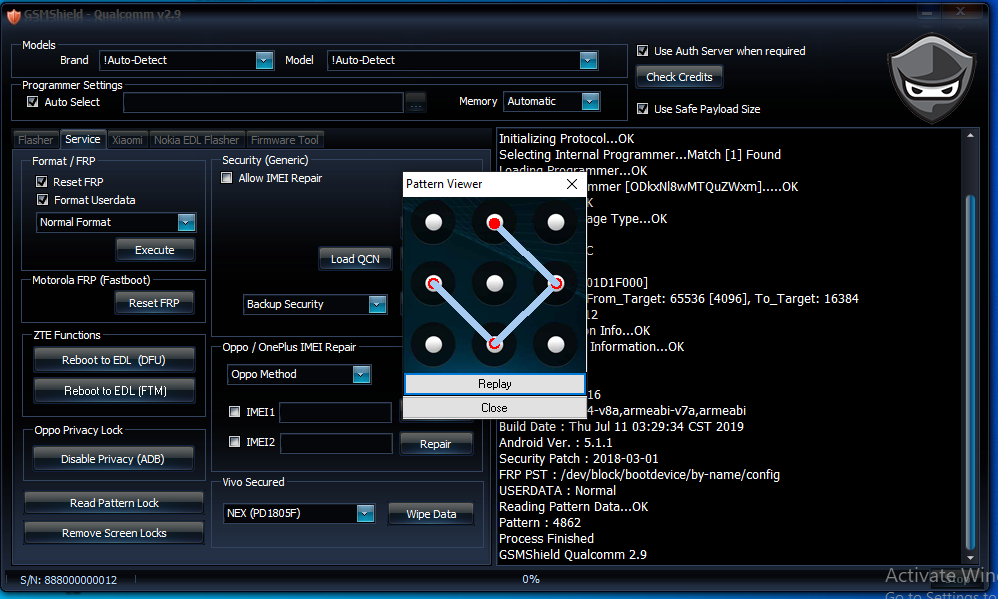
Task: Click the top-left pattern dot
Action: coord(433,222)
